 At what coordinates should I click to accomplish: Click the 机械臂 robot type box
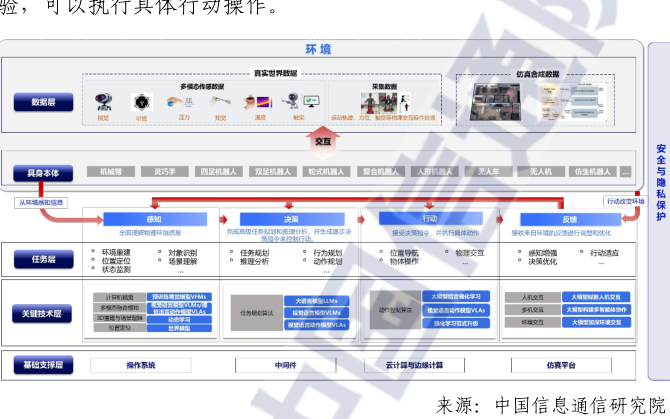110,172
